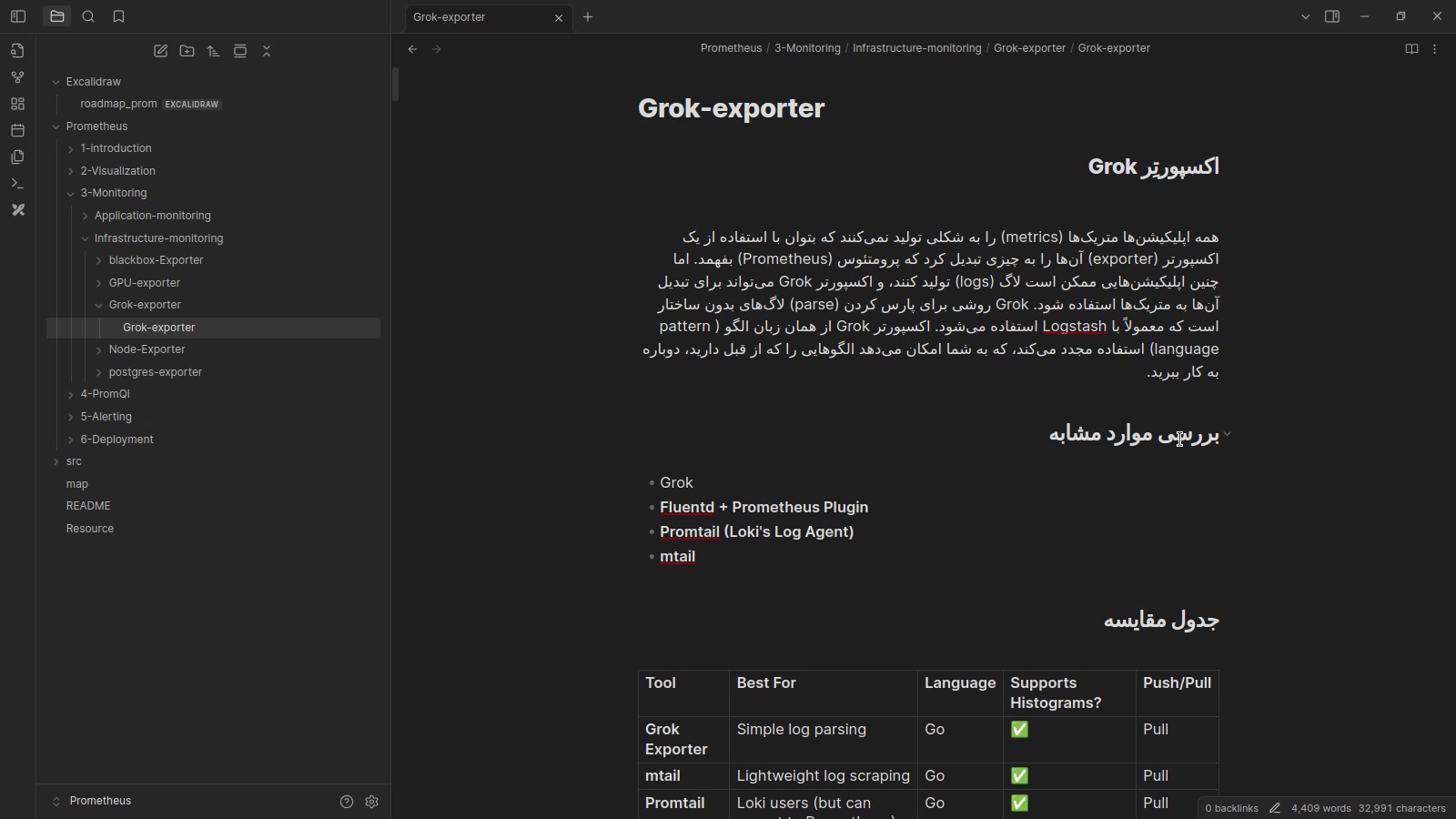The width and height of the screenshot is (1456, 819).
Task: Open the README note
Action: coord(213,506)
